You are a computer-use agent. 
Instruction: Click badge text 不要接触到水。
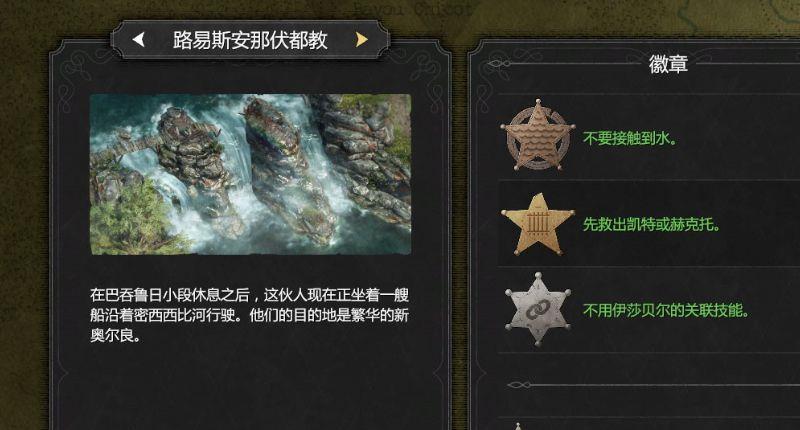[630, 138]
